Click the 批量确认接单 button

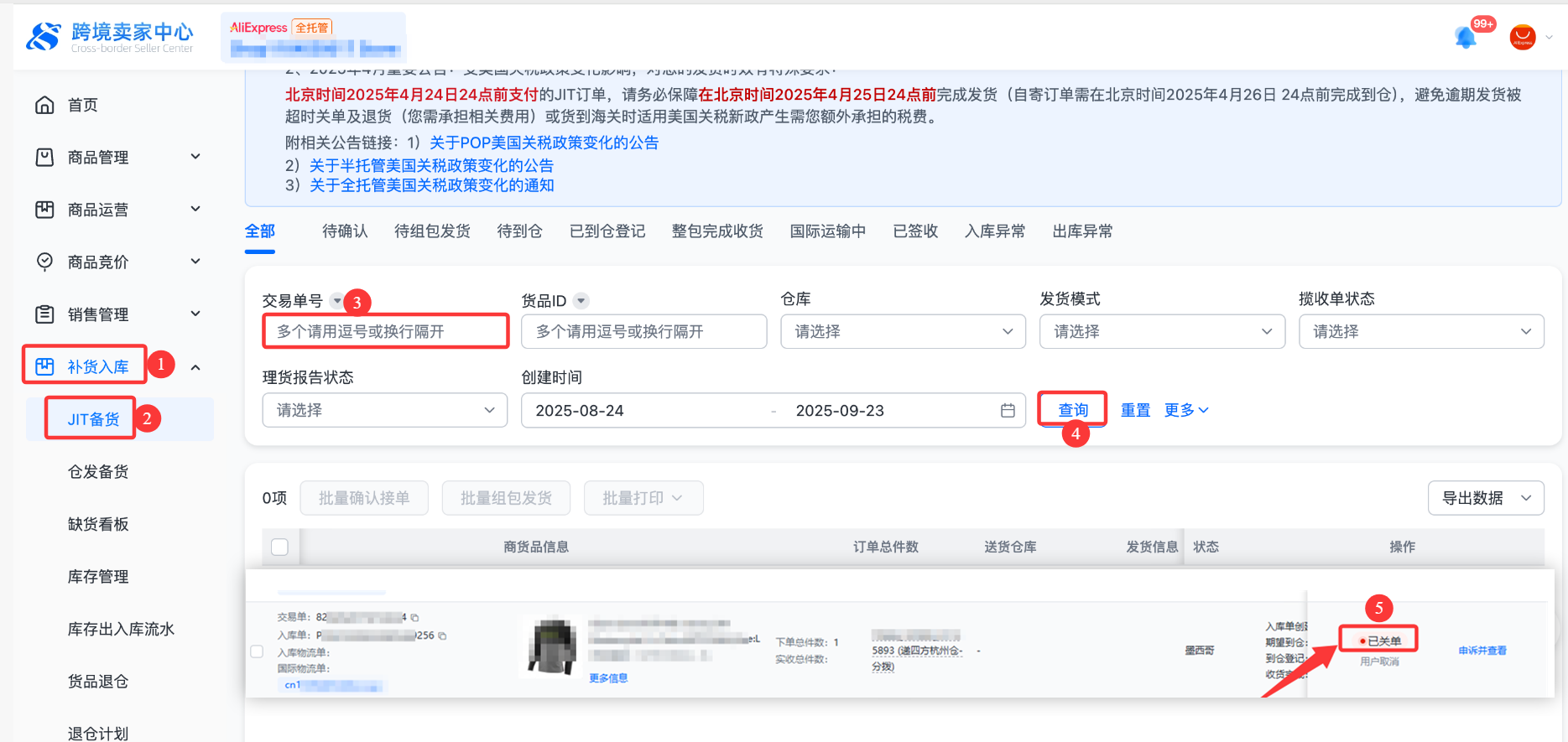[364, 498]
